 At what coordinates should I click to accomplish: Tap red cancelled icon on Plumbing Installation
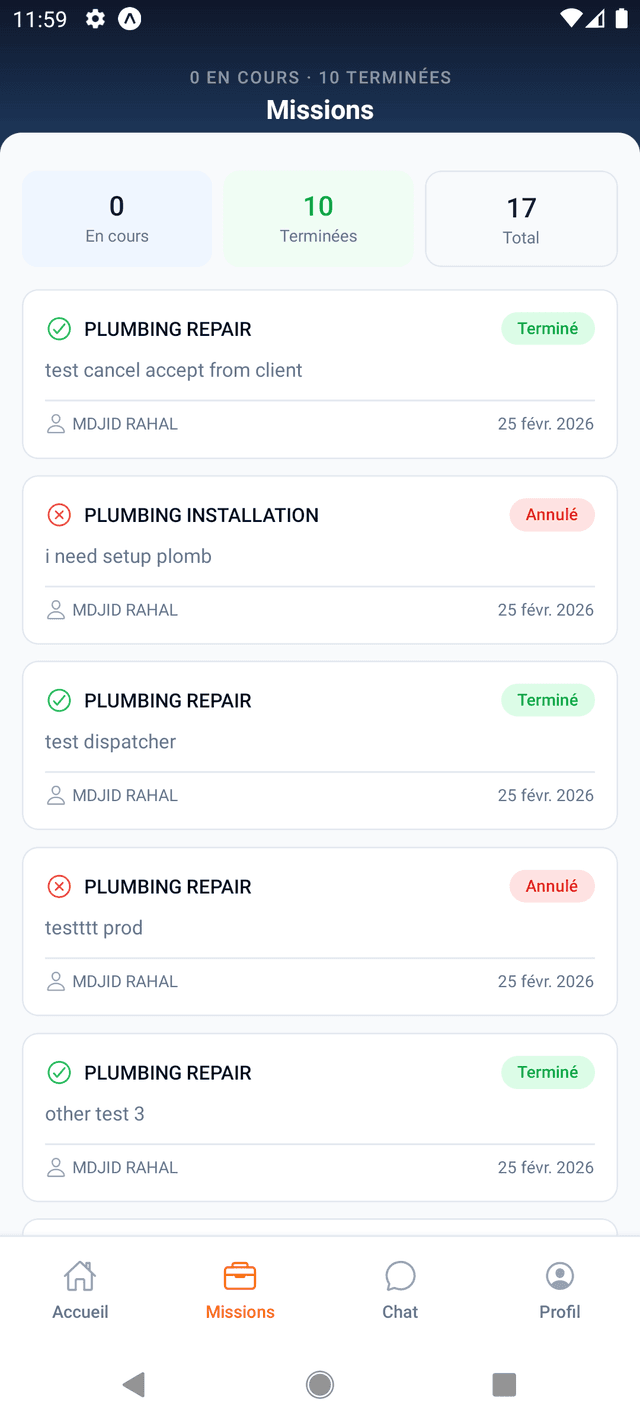coord(59,515)
